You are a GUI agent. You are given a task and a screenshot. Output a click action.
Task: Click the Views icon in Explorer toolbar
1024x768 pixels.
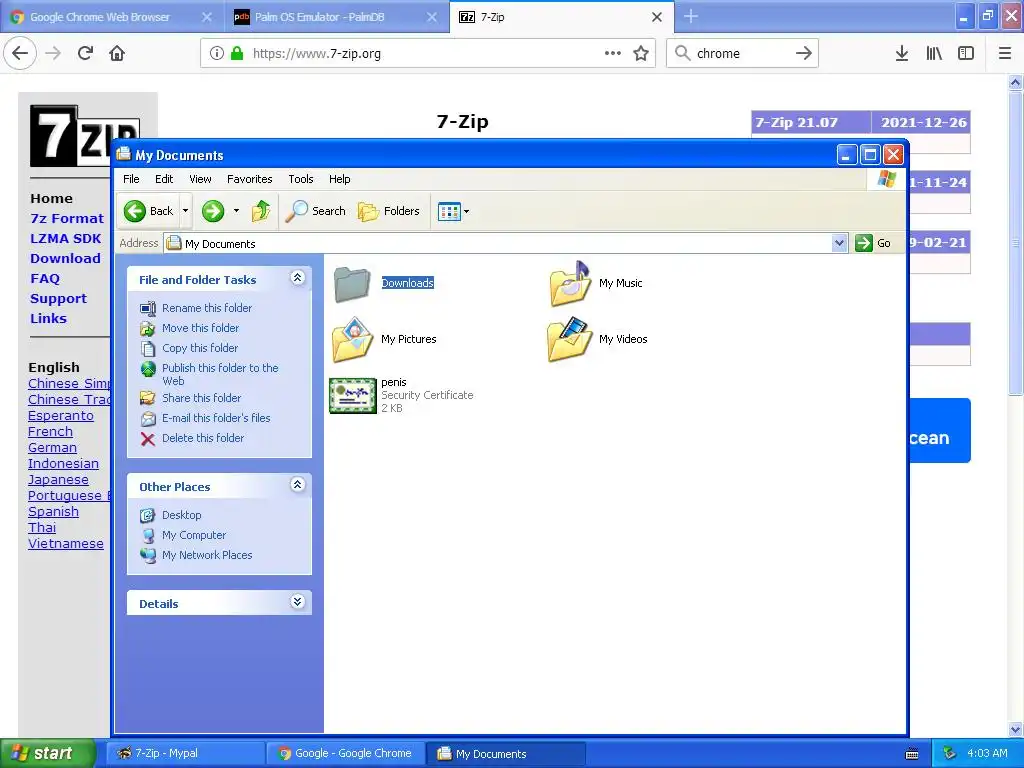tap(449, 212)
